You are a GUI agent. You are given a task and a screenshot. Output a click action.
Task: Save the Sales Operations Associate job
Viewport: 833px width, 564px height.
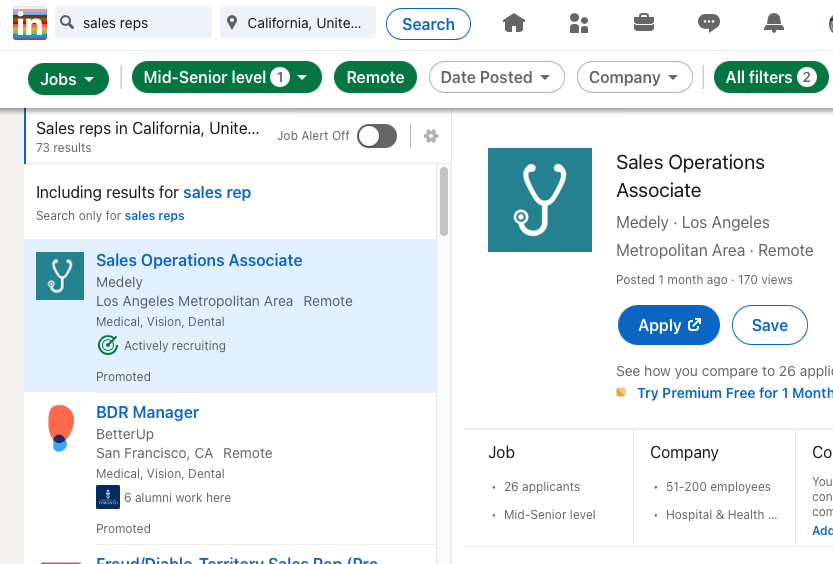[x=769, y=325]
